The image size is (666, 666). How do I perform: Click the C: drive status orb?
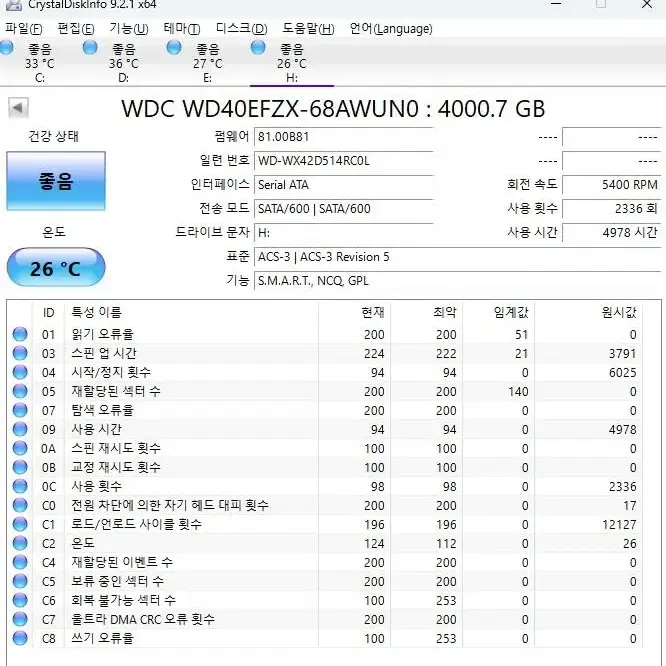click(6, 47)
